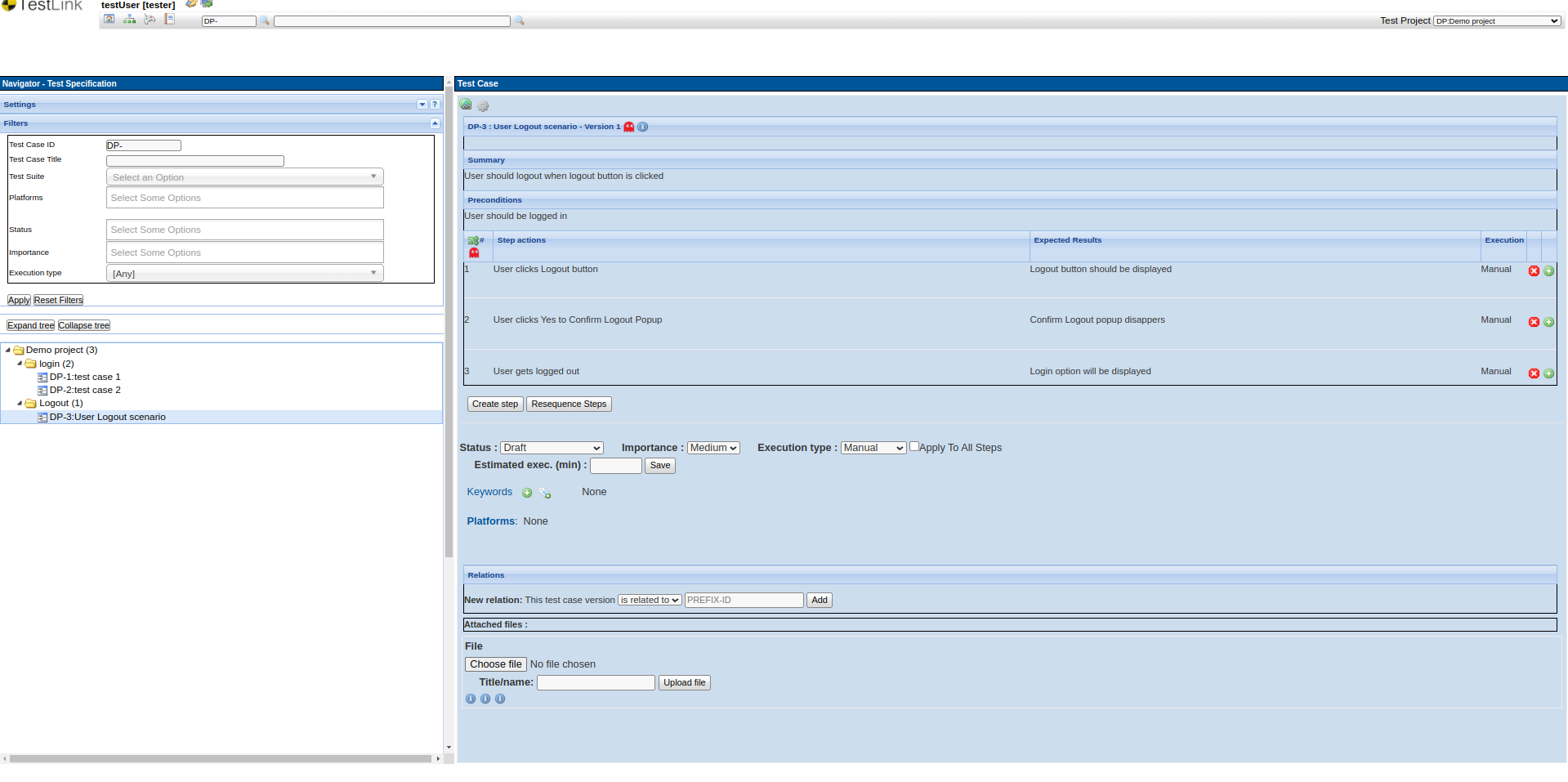Click the red ghost icon beside Version 1

click(x=629, y=127)
